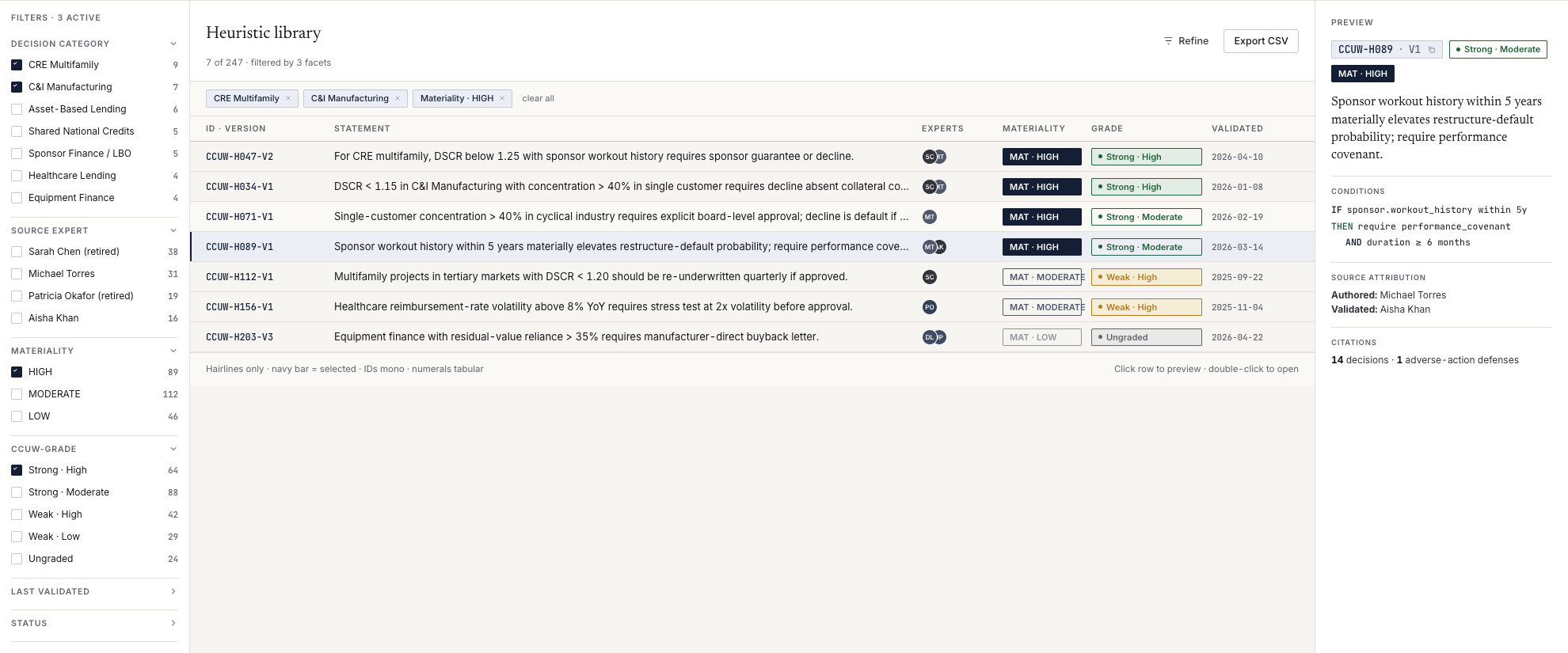This screenshot has height=653, width=1568.
Task: Enable the Equipment Finance filter
Action: pos(17,198)
